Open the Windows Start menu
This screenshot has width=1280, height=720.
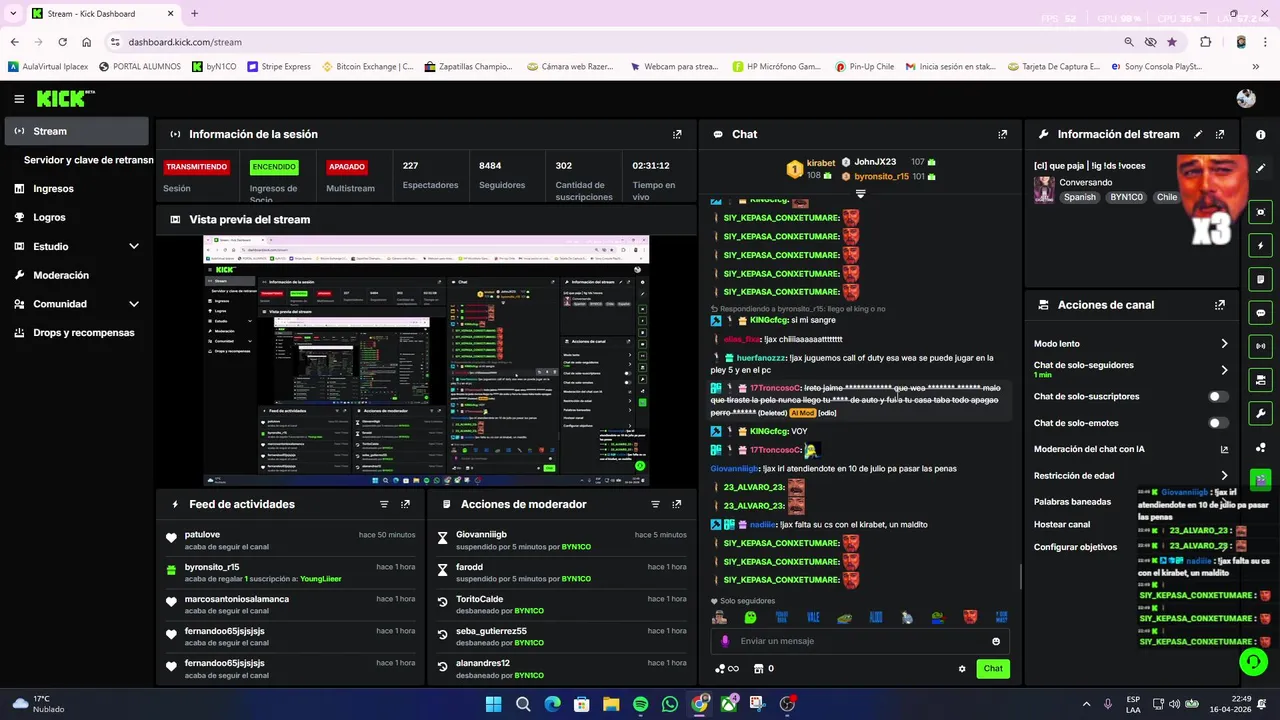(x=493, y=704)
